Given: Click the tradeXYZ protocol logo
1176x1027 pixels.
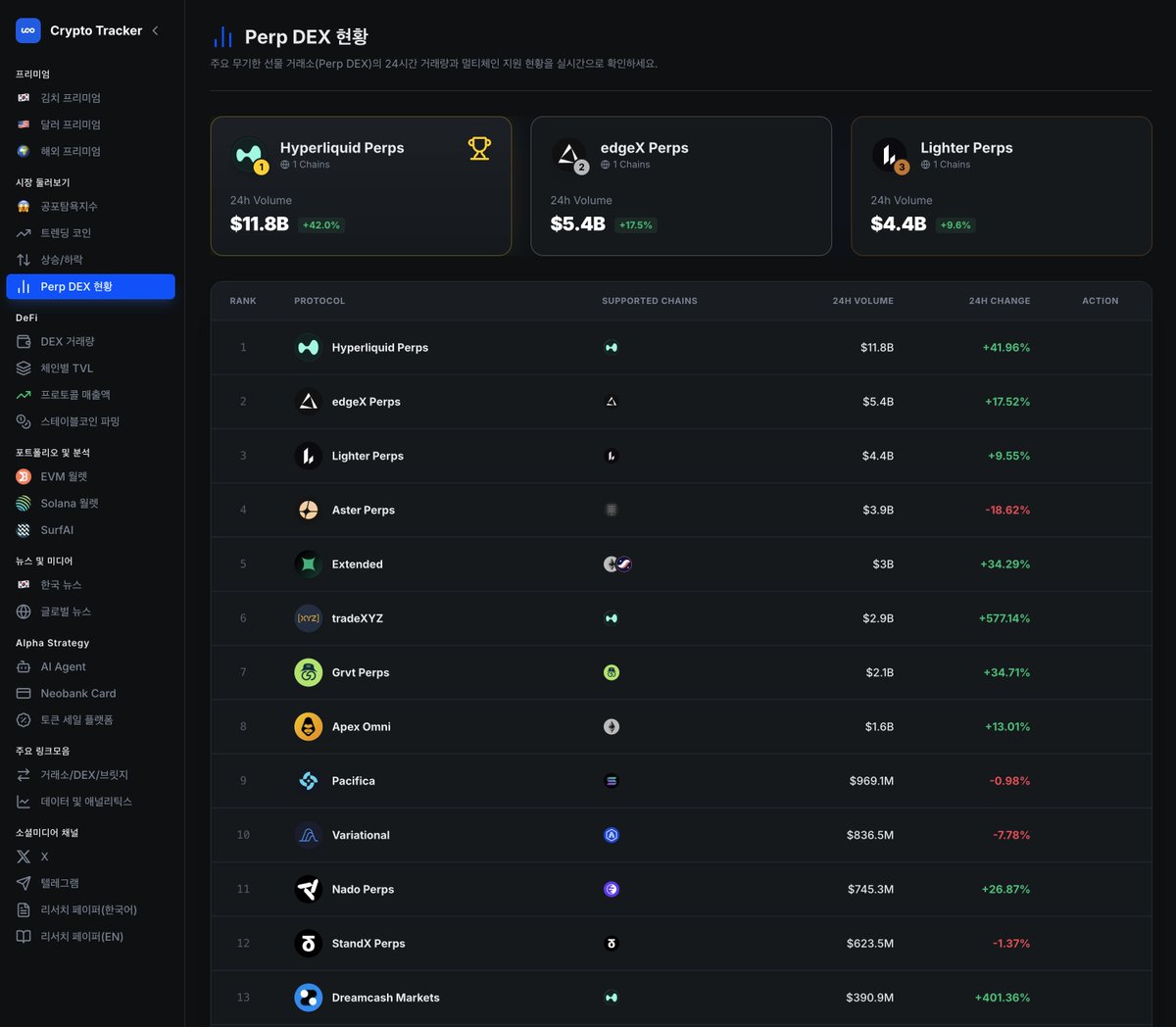Looking at the screenshot, I should [309, 618].
